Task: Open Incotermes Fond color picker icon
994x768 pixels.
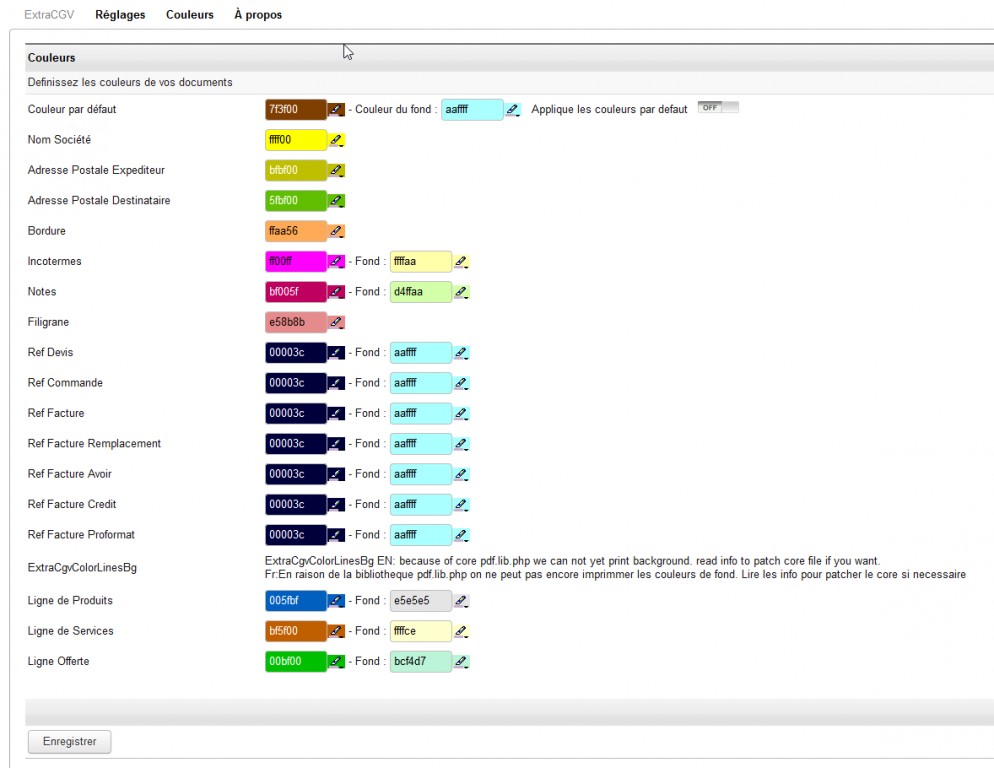Action: click(461, 262)
